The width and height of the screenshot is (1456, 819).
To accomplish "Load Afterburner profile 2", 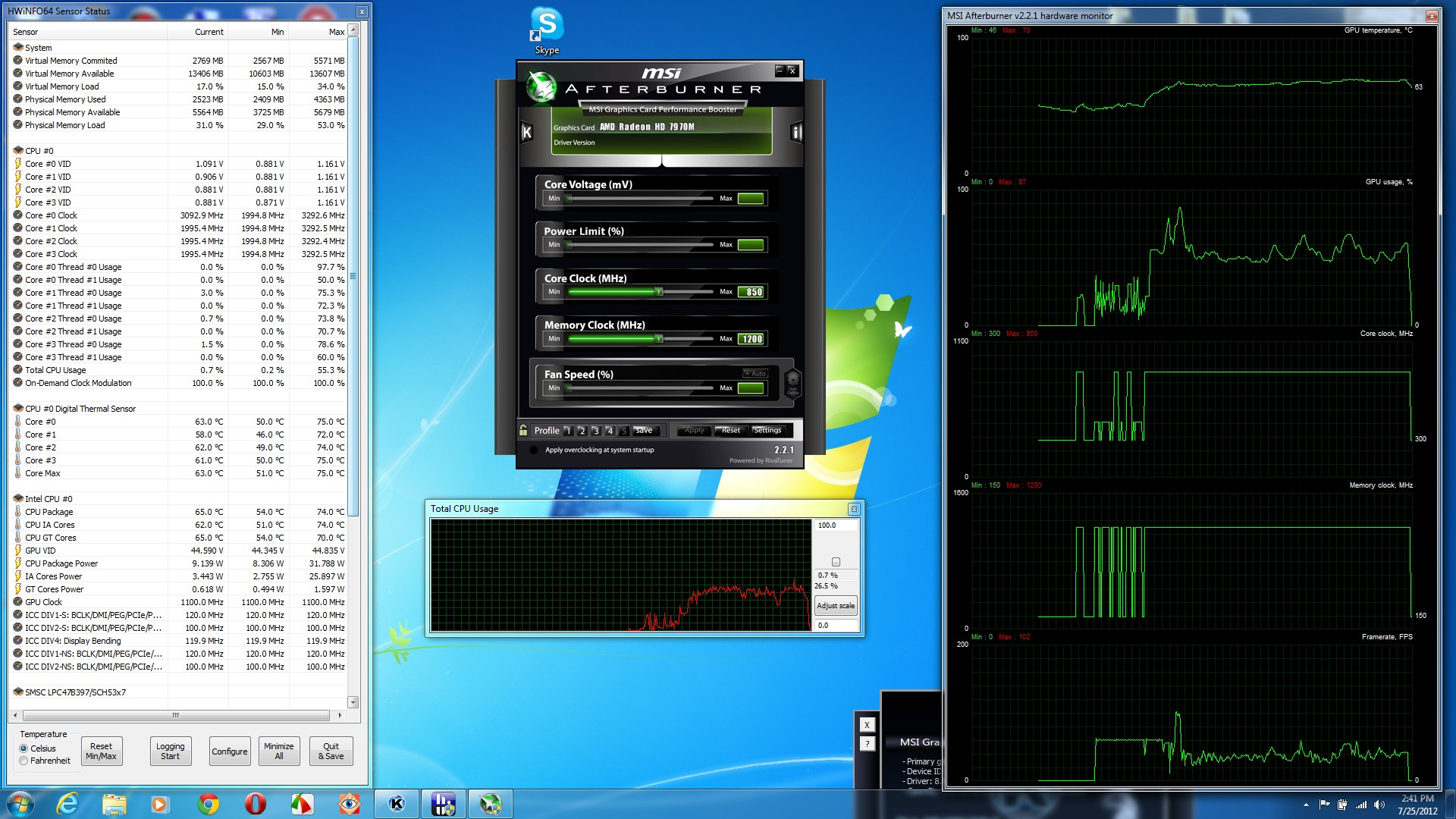I will (x=582, y=431).
